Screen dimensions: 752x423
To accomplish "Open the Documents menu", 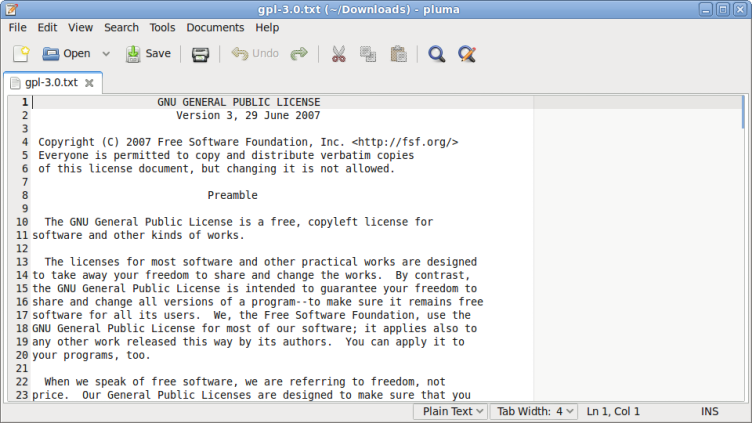I will pyautogui.click(x=215, y=28).
